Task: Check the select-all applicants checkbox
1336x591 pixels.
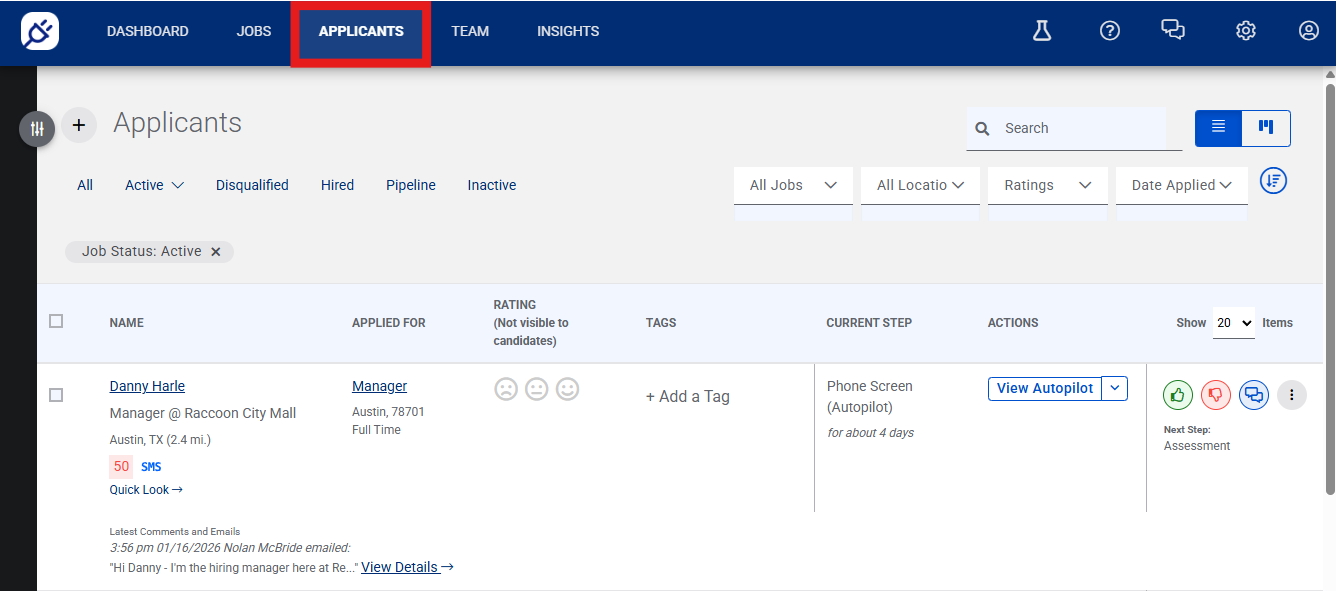Action: (56, 321)
